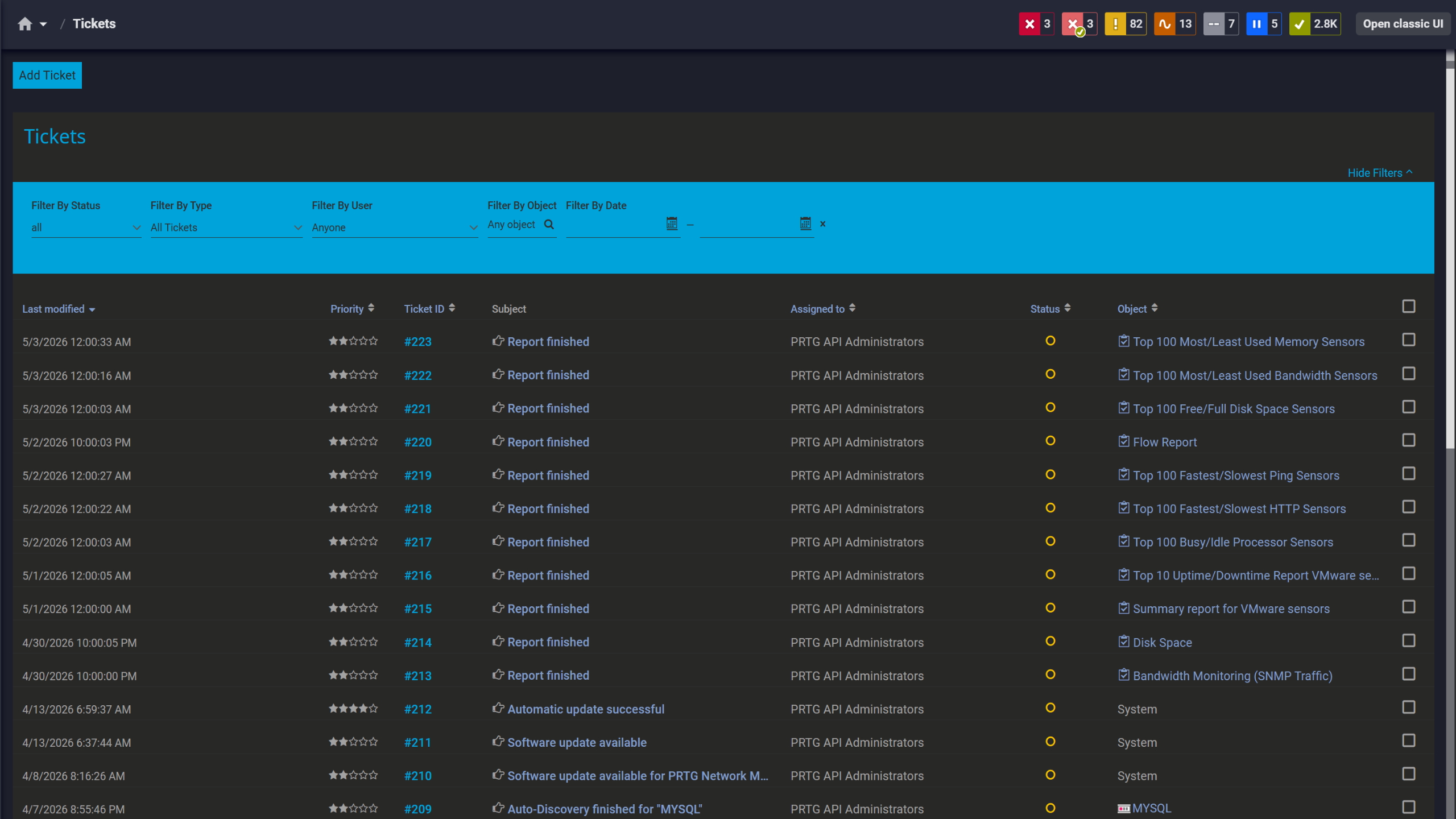This screenshot has height=819, width=1456.
Task: Click Open classic UI button
Action: tap(1403, 24)
